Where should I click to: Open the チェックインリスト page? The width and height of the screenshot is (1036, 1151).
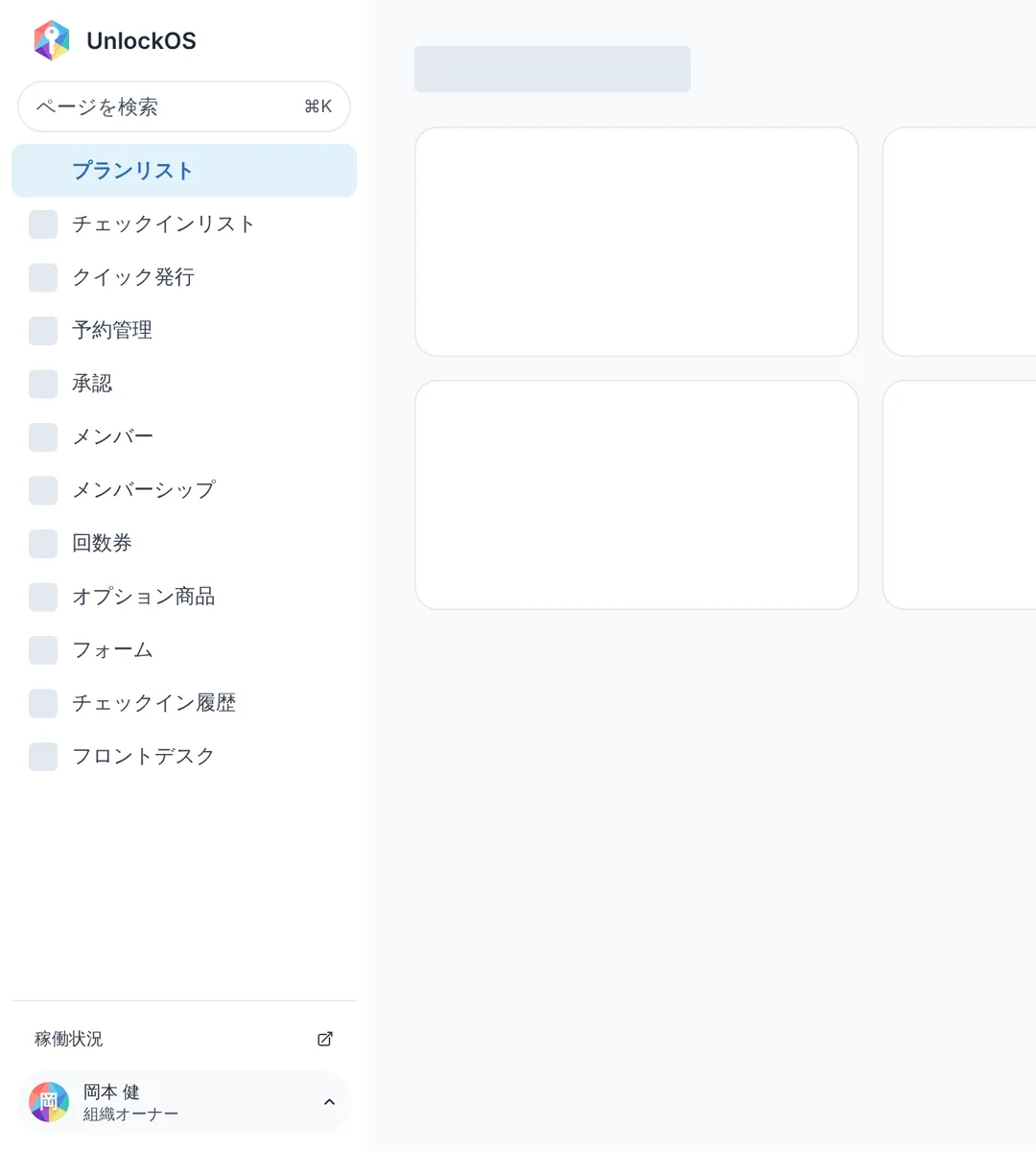pos(184,224)
